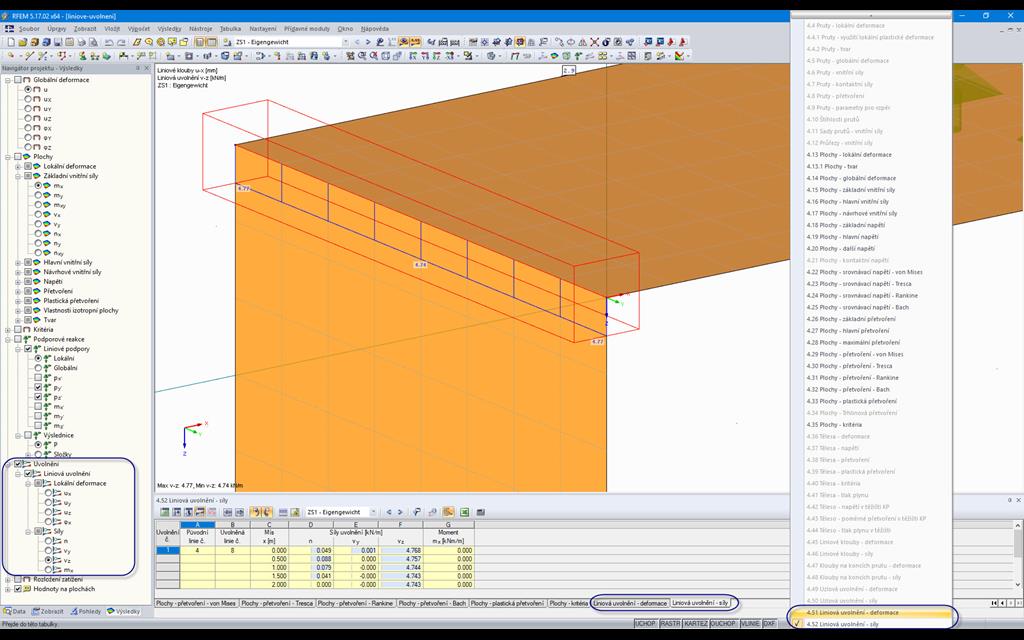
Task: Open the Nástroje menu
Action: tap(200, 29)
